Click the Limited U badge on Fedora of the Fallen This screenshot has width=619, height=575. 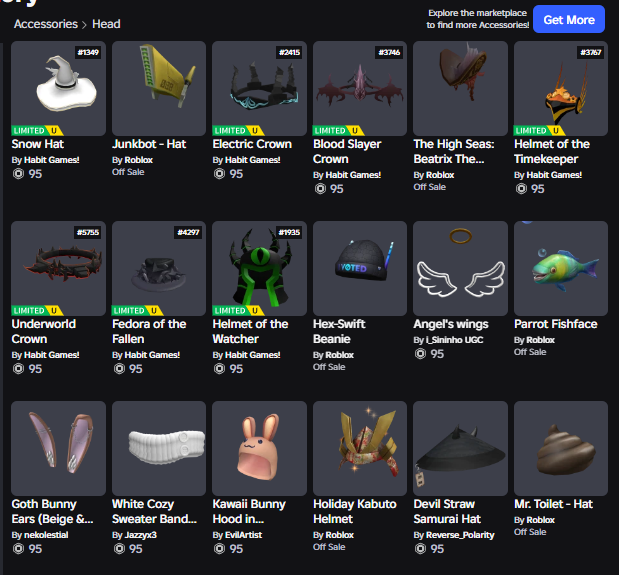click(x=137, y=311)
